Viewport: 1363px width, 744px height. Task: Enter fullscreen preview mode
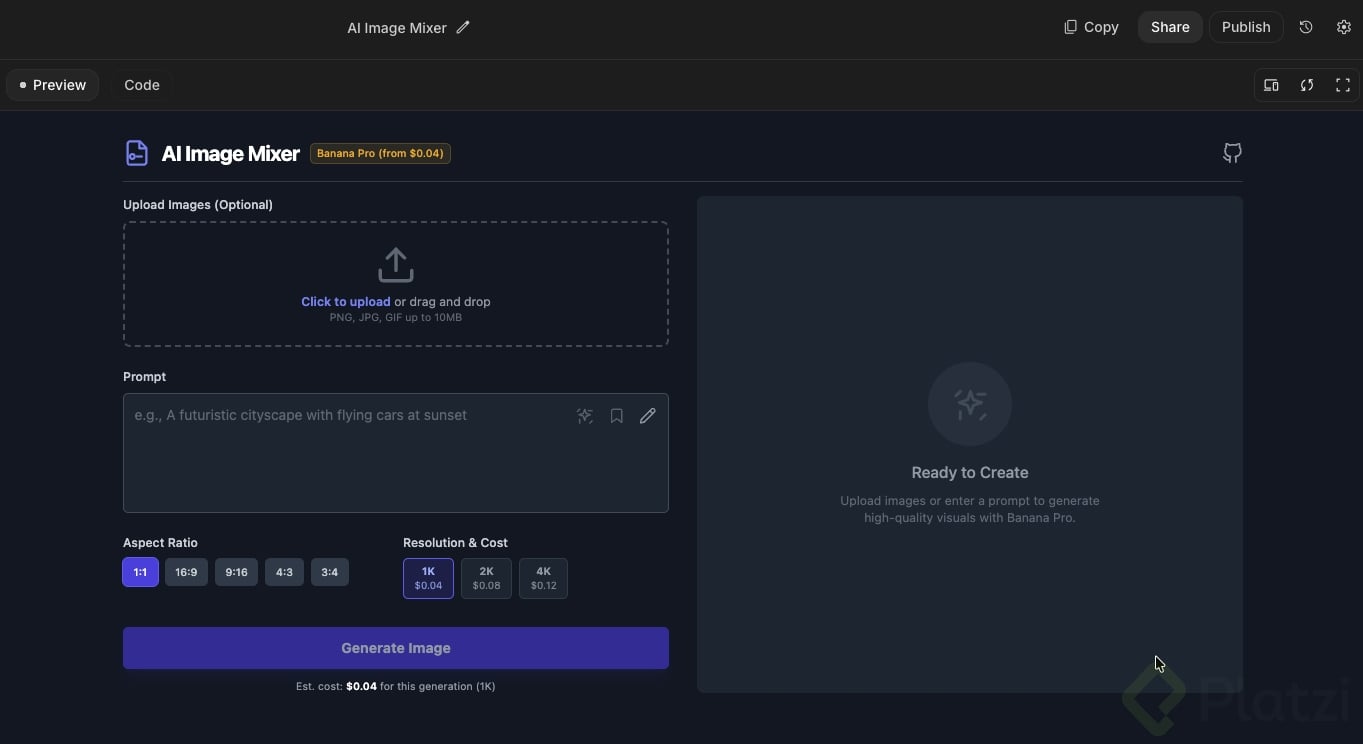tap(1343, 85)
